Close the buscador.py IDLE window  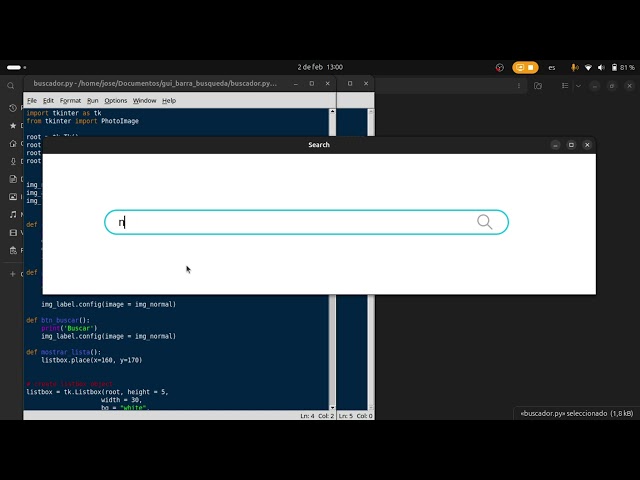pyautogui.click(x=327, y=83)
